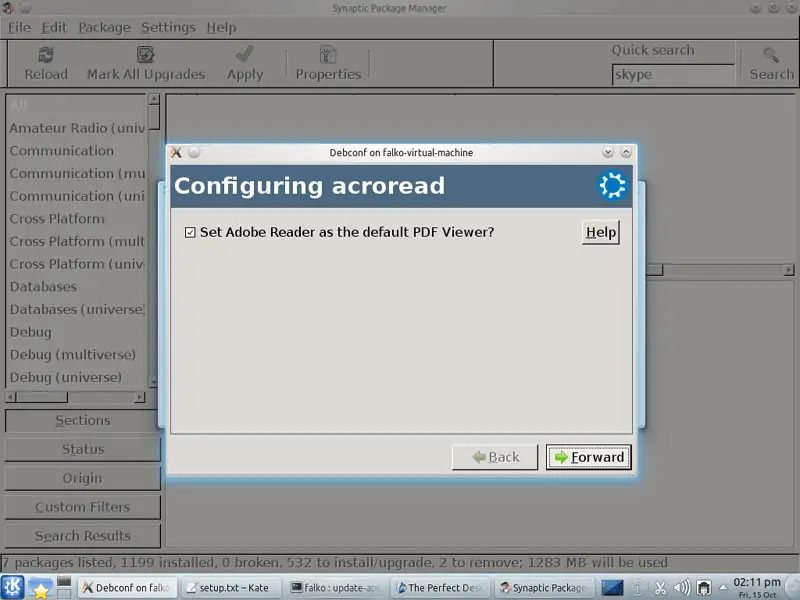Click Mark All Upgrades icon in toolbar
Viewport: 800px width, 600px height.
click(x=145, y=55)
